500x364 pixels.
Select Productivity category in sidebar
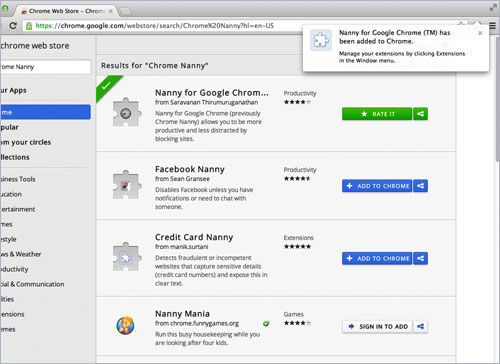click(x=14, y=269)
